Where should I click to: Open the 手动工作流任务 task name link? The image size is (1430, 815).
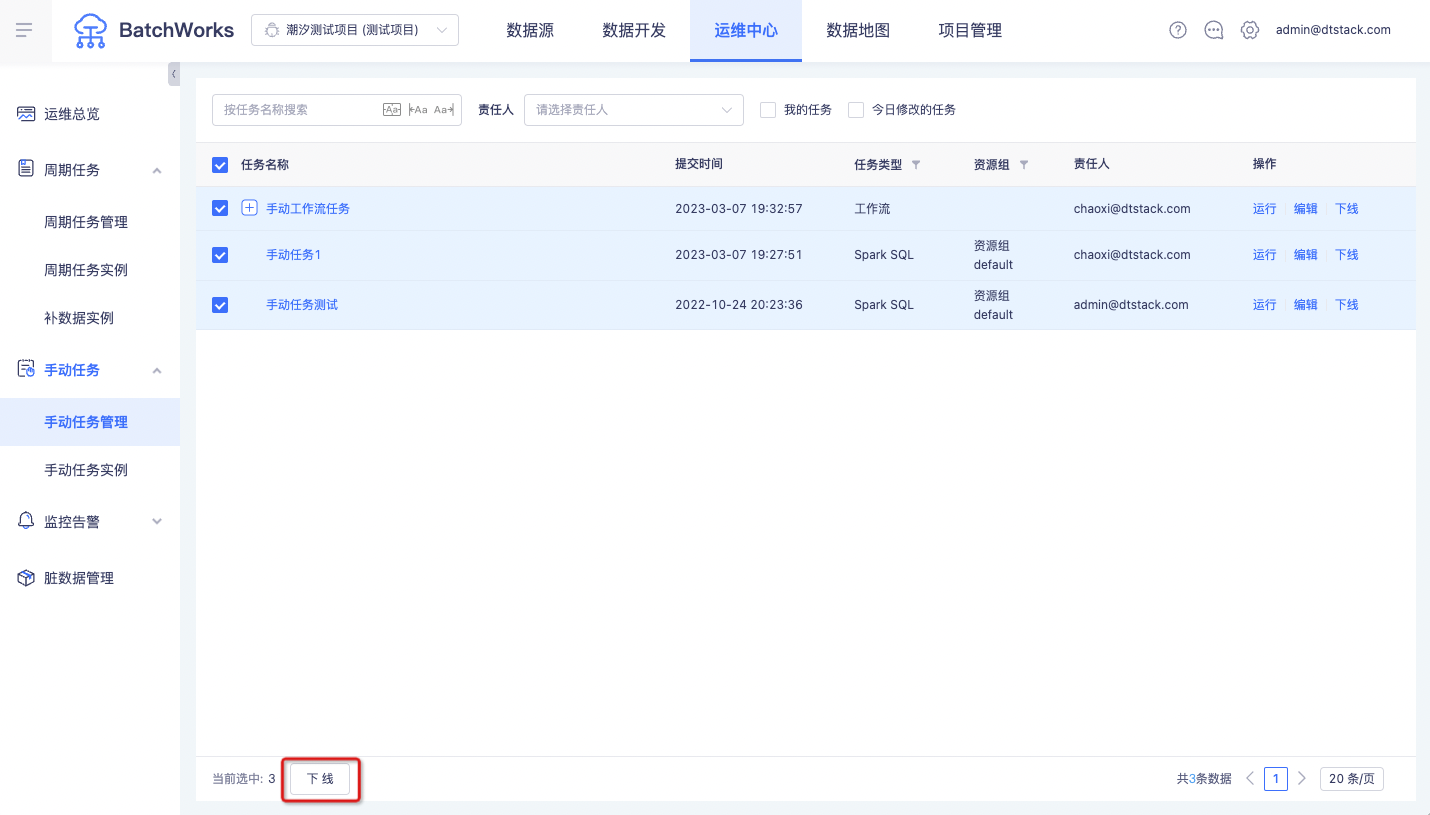(308, 209)
